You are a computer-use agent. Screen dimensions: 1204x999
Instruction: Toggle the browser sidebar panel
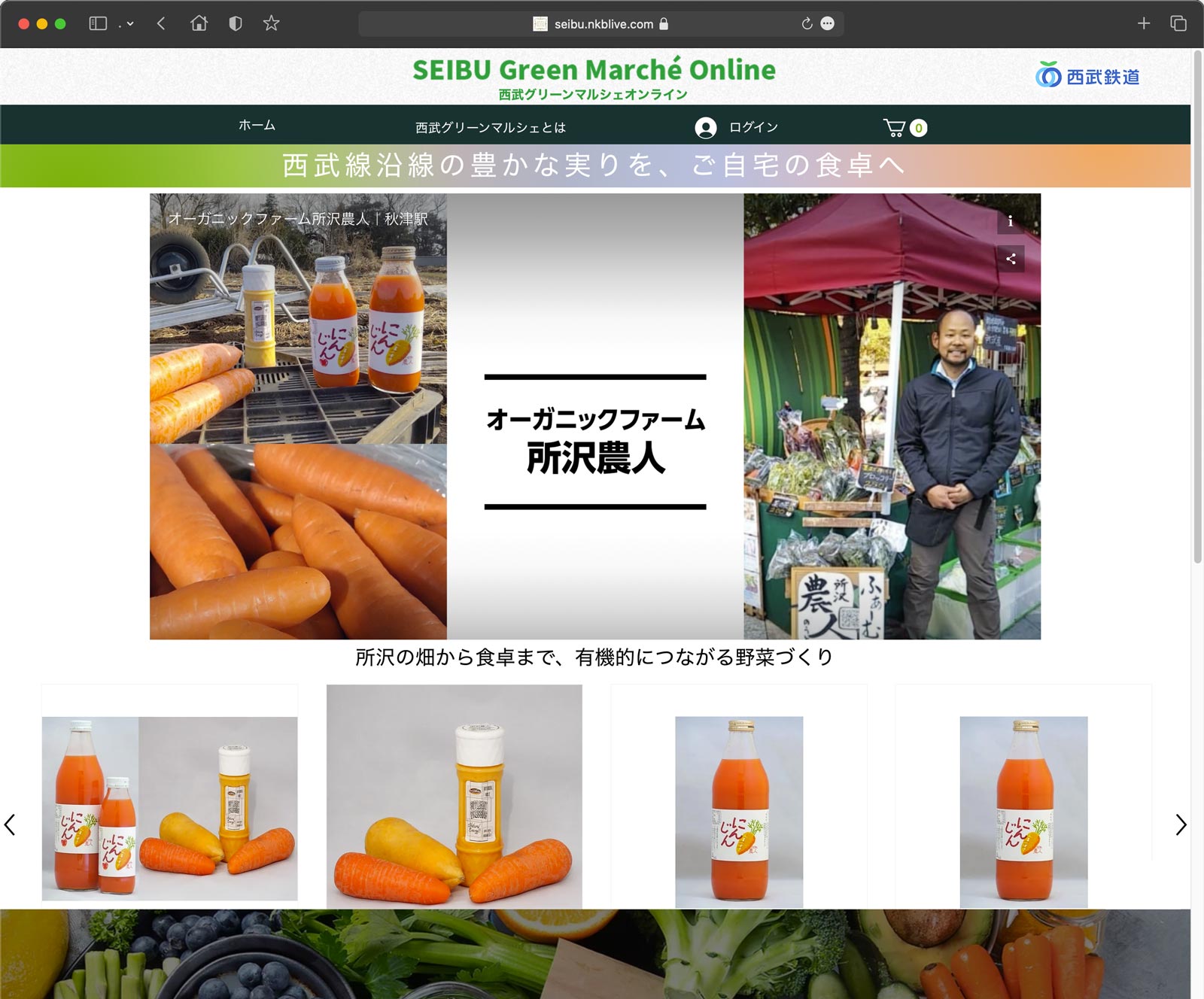[98, 23]
